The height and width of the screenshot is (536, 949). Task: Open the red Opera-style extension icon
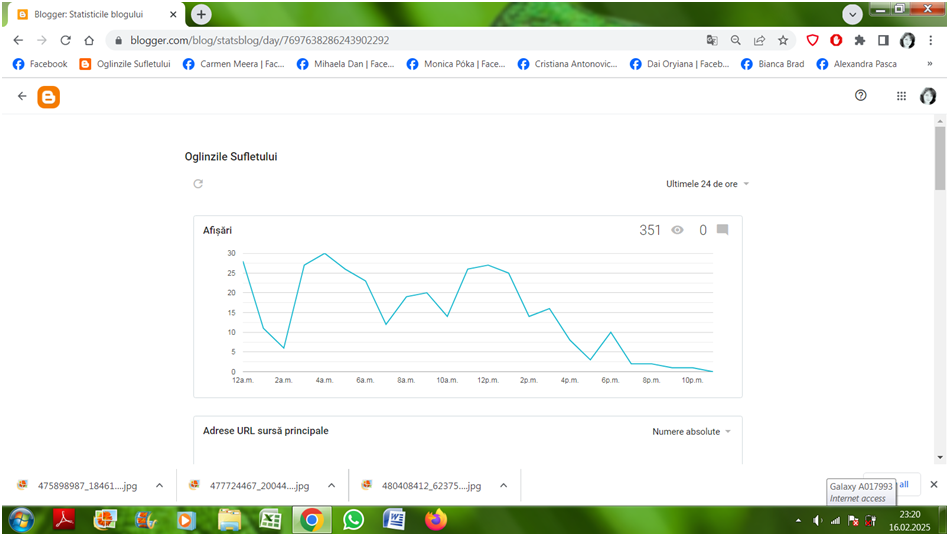click(x=836, y=41)
